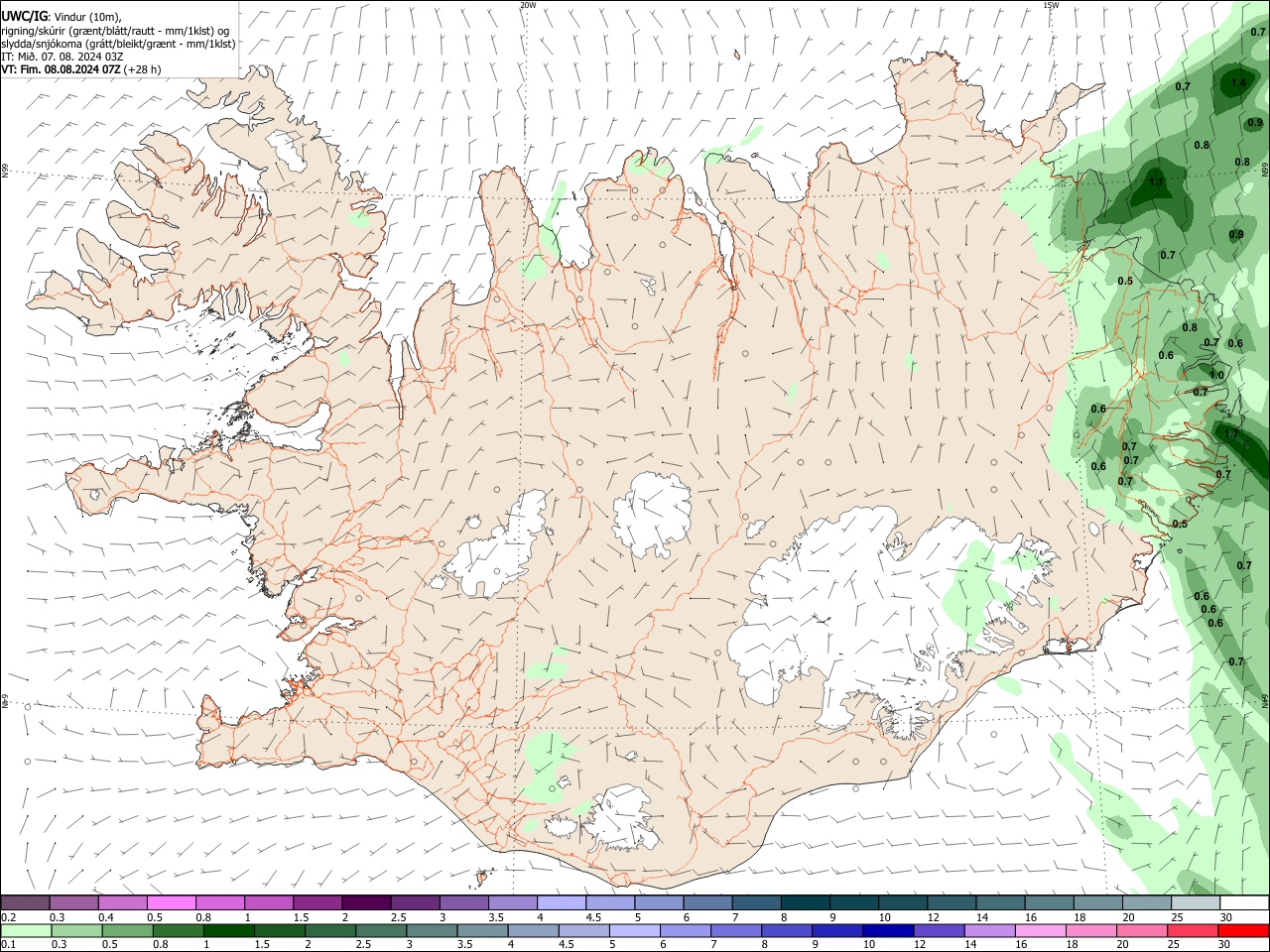The width and height of the screenshot is (1270, 952).
Task: Click the palest green 0.1 swatch in lower legend row
Action: tap(26, 930)
